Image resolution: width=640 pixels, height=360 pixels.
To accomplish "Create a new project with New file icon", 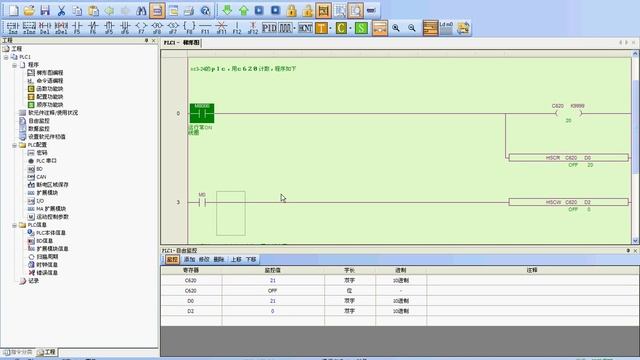I will (x=13, y=11).
